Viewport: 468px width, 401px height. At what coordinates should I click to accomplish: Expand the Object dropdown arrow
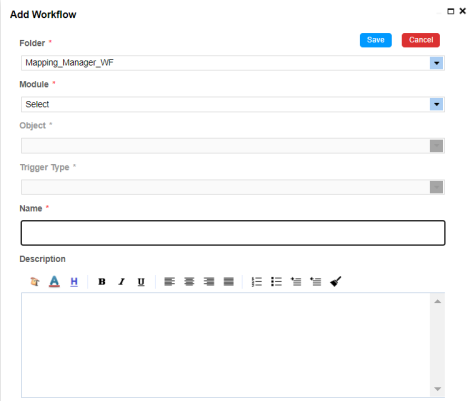coord(436,146)
